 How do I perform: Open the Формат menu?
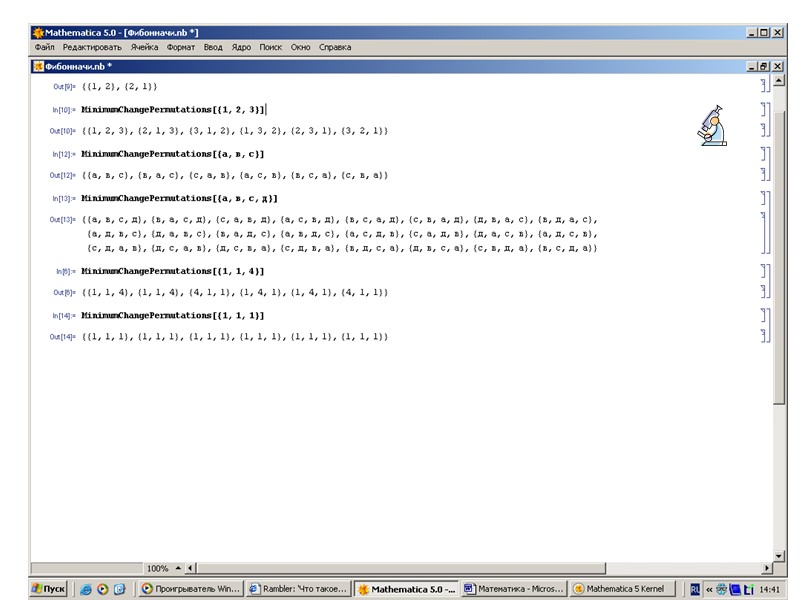(181, 47)
